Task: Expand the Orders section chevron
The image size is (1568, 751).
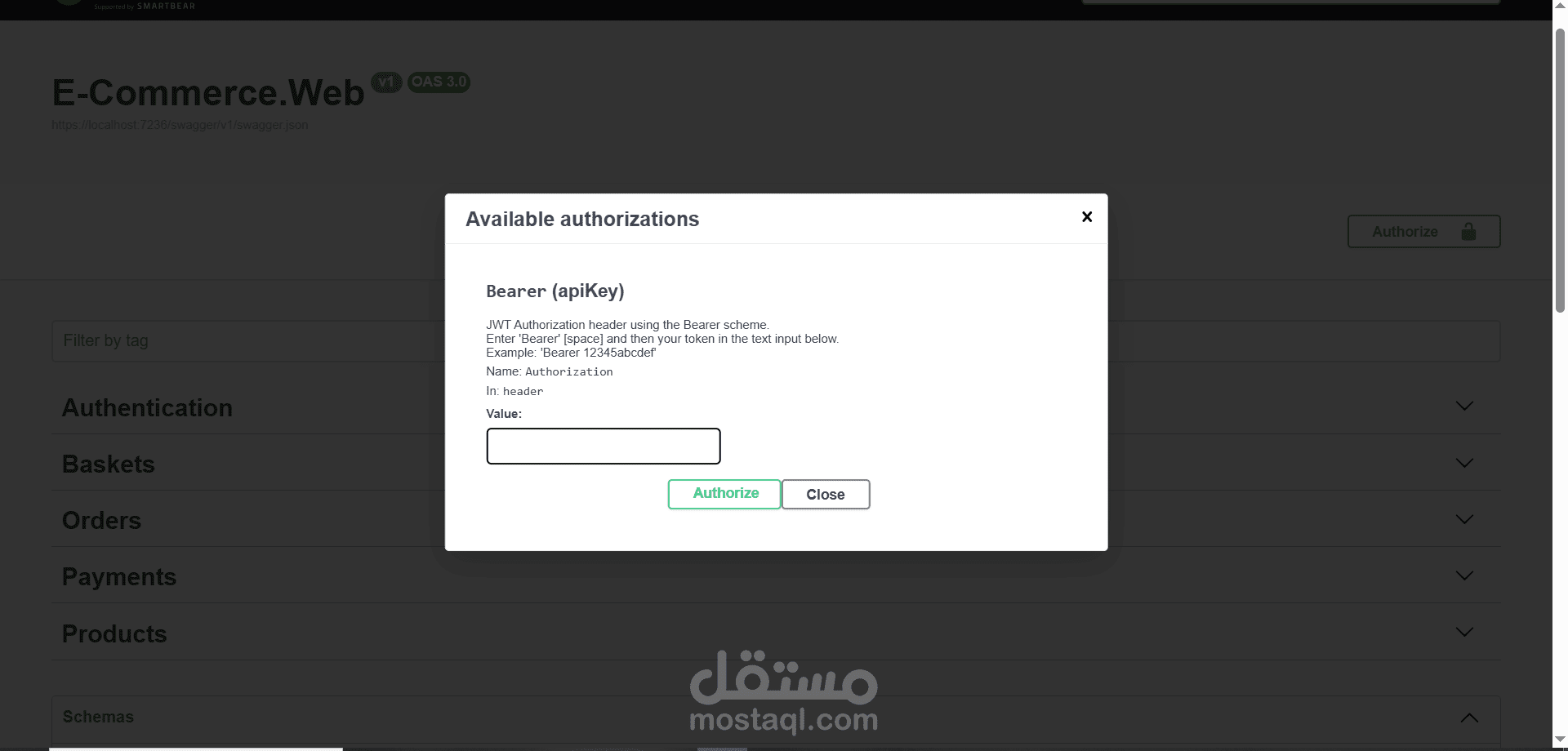Action: [x=1464, y=519]
